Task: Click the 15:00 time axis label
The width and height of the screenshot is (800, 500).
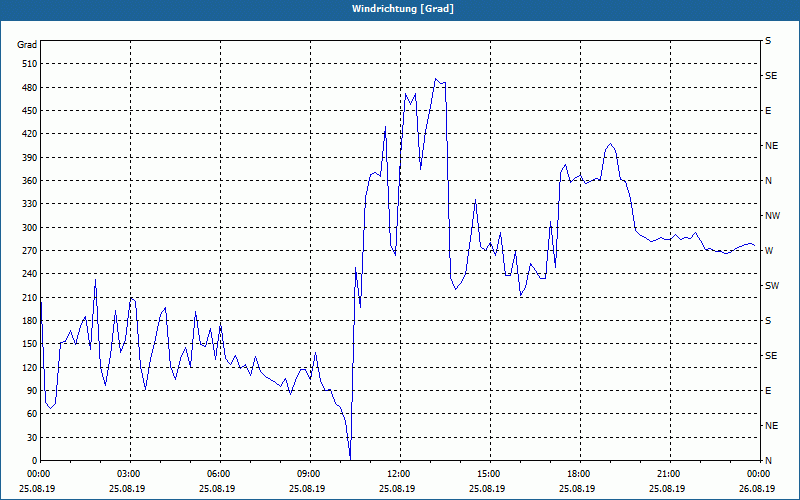Action: [x=487, y=474]
